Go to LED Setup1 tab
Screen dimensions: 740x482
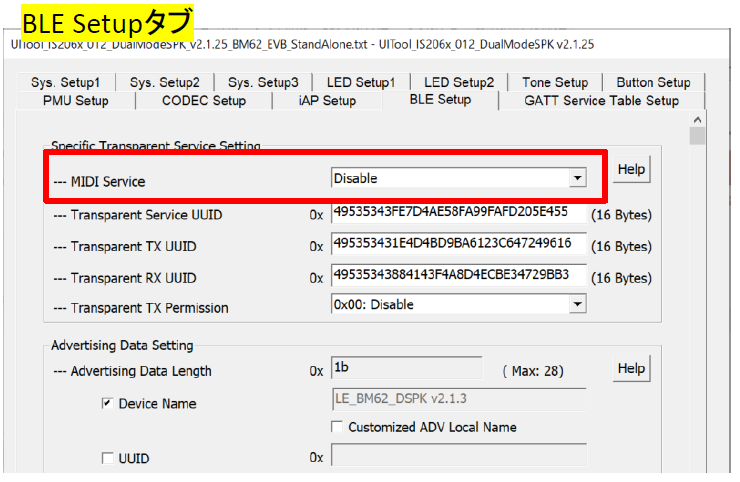tap(361, 82)
